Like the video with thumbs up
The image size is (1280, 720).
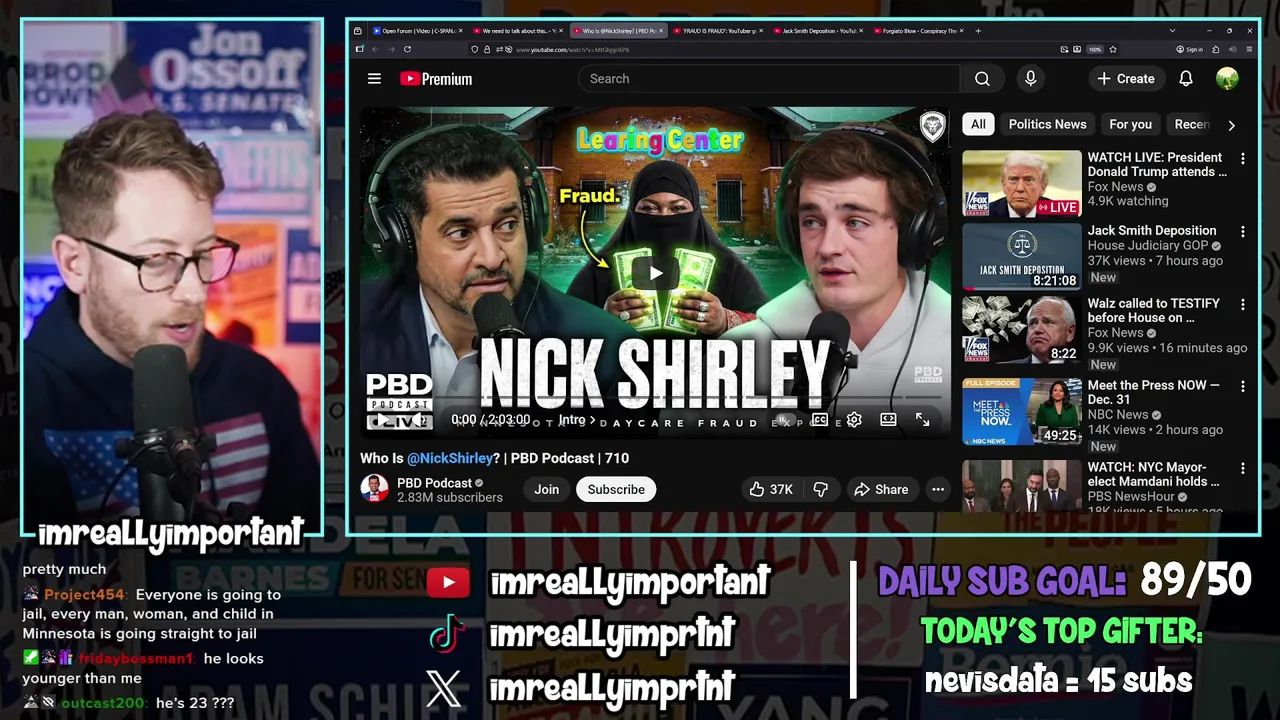(x=770, y=489)
